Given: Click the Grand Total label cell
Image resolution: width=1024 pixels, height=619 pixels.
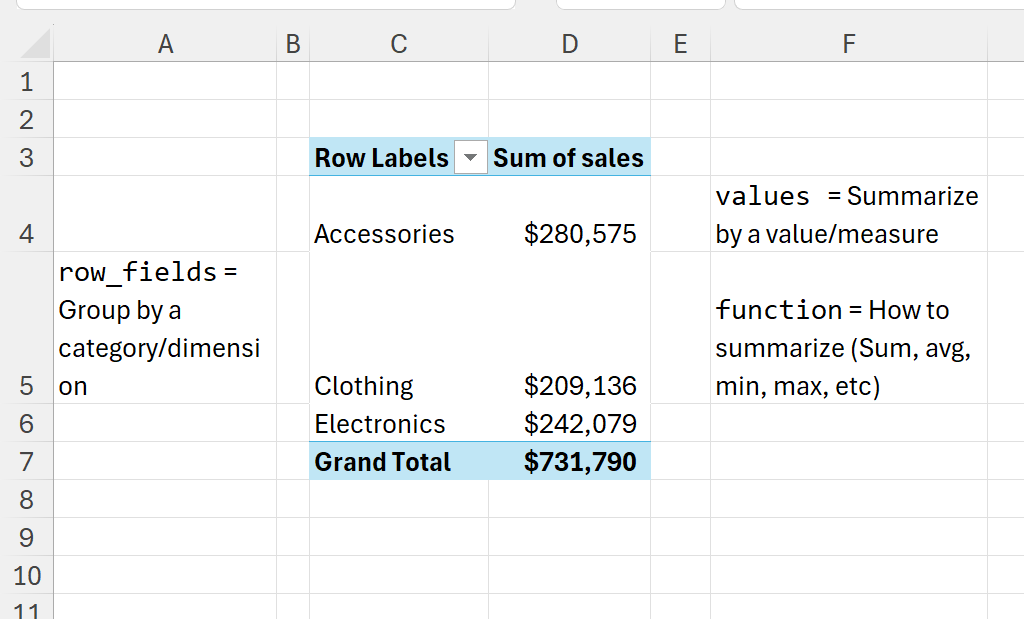Looking at the screenshot, I should click(x=383, y=462).
